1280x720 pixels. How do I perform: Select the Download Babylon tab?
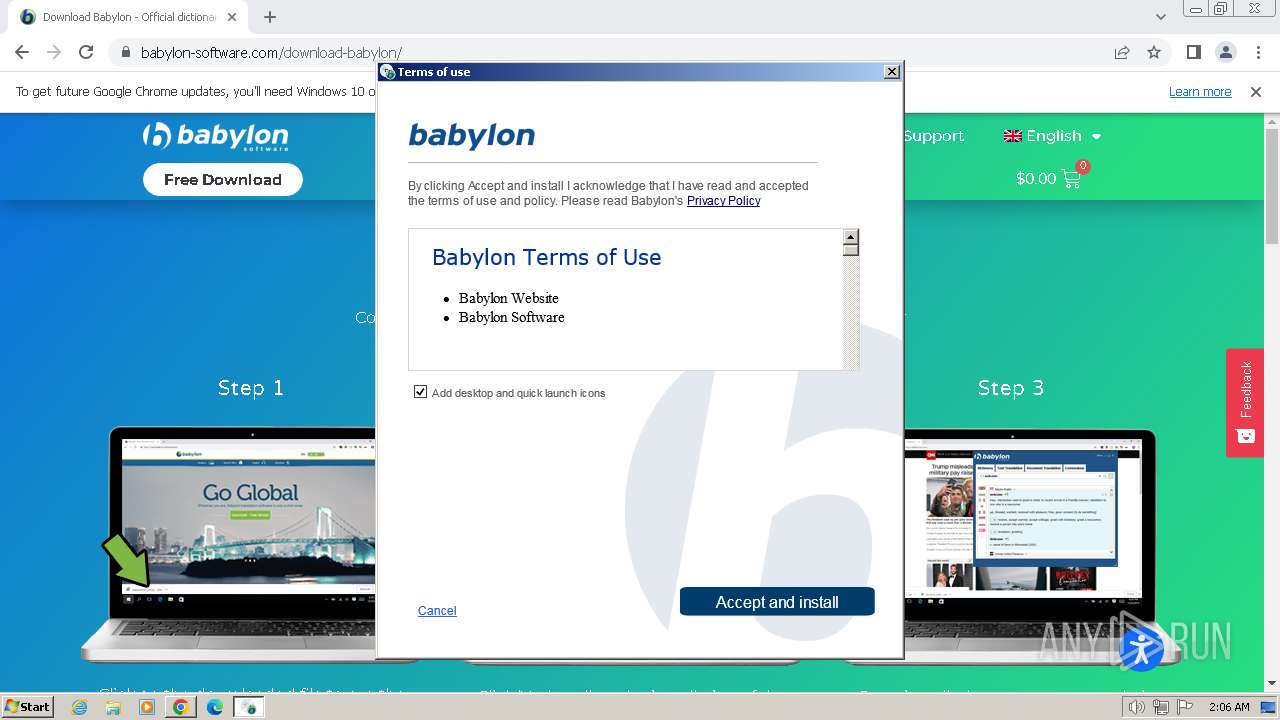(128, 17)
